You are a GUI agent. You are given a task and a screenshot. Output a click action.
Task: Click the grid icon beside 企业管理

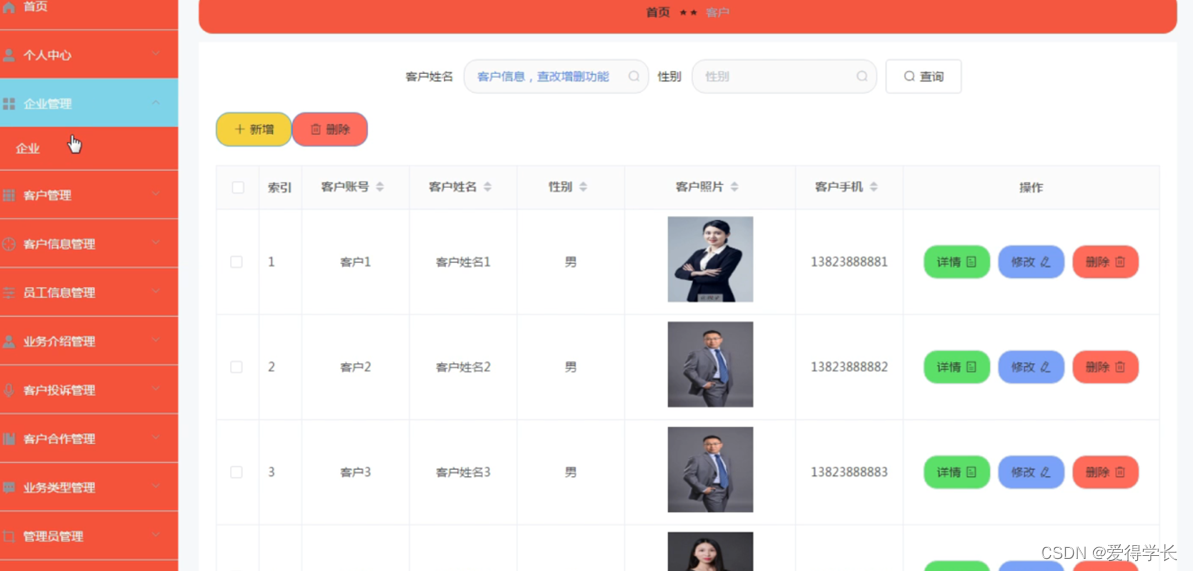(x=9, y=104)
